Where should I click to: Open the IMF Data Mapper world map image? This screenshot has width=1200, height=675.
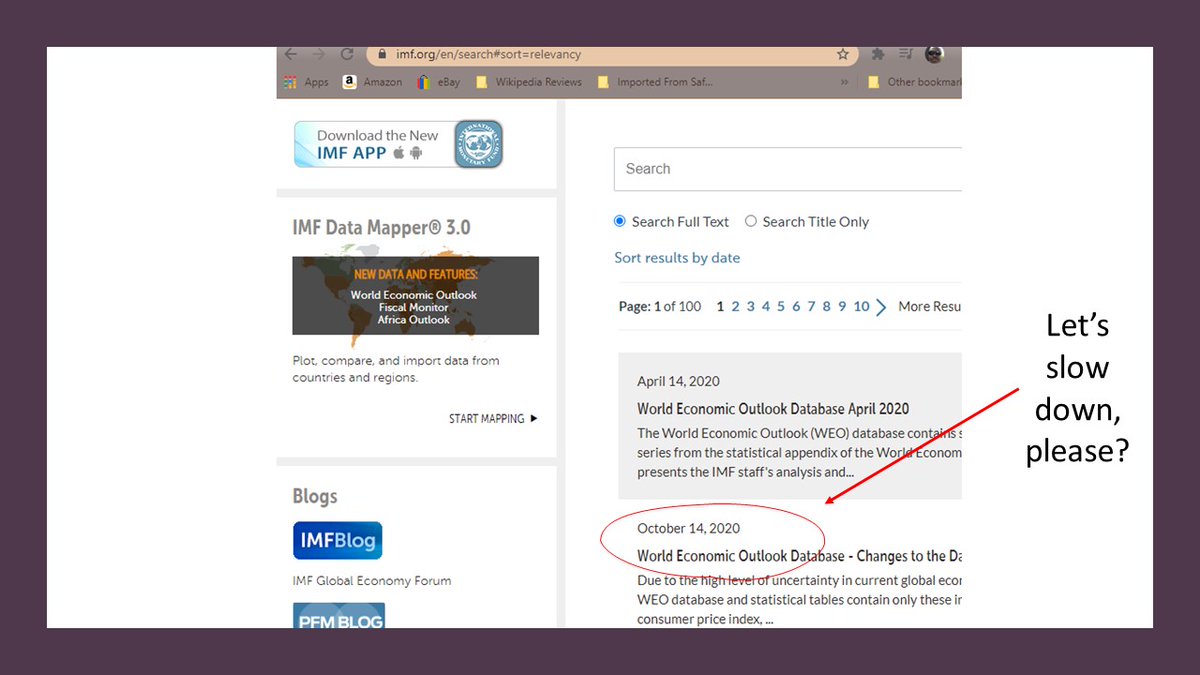pyautogui.click(x=415, y=295)
